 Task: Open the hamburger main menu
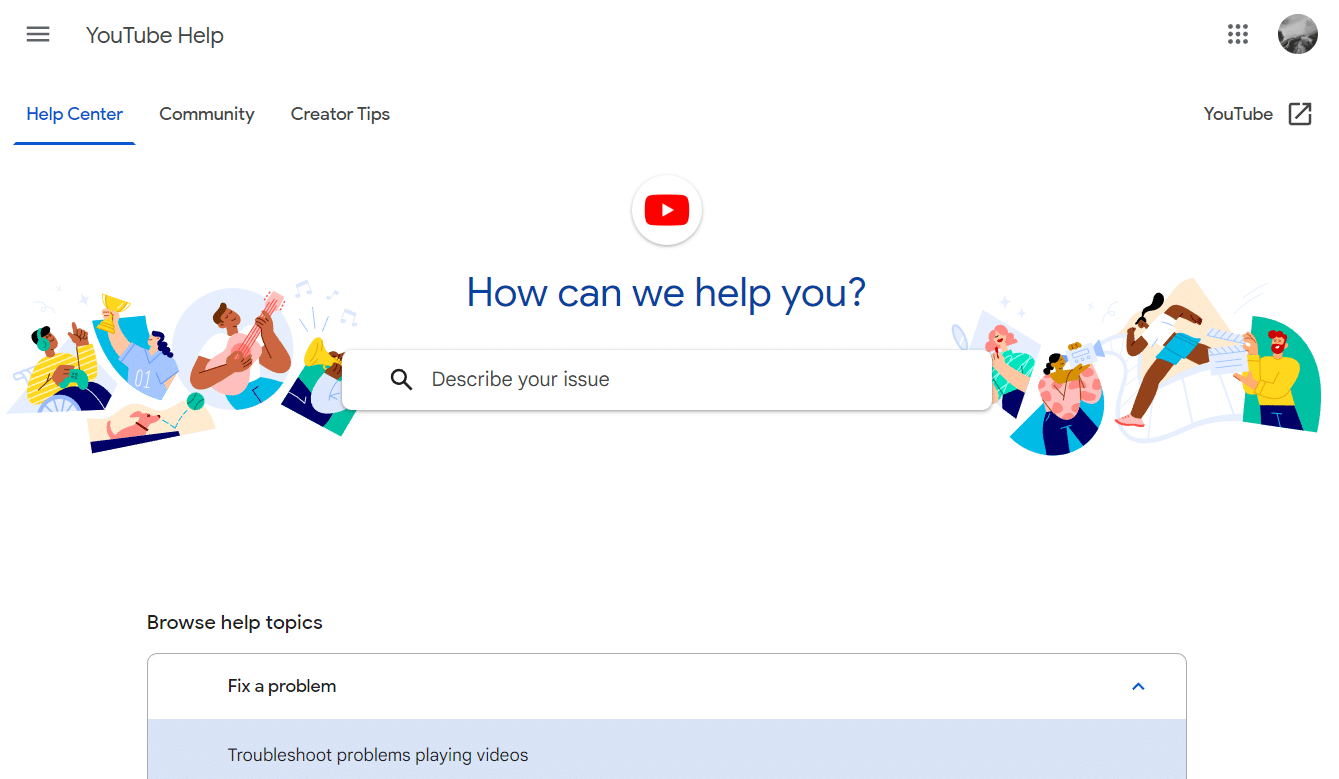coord(38,35)
